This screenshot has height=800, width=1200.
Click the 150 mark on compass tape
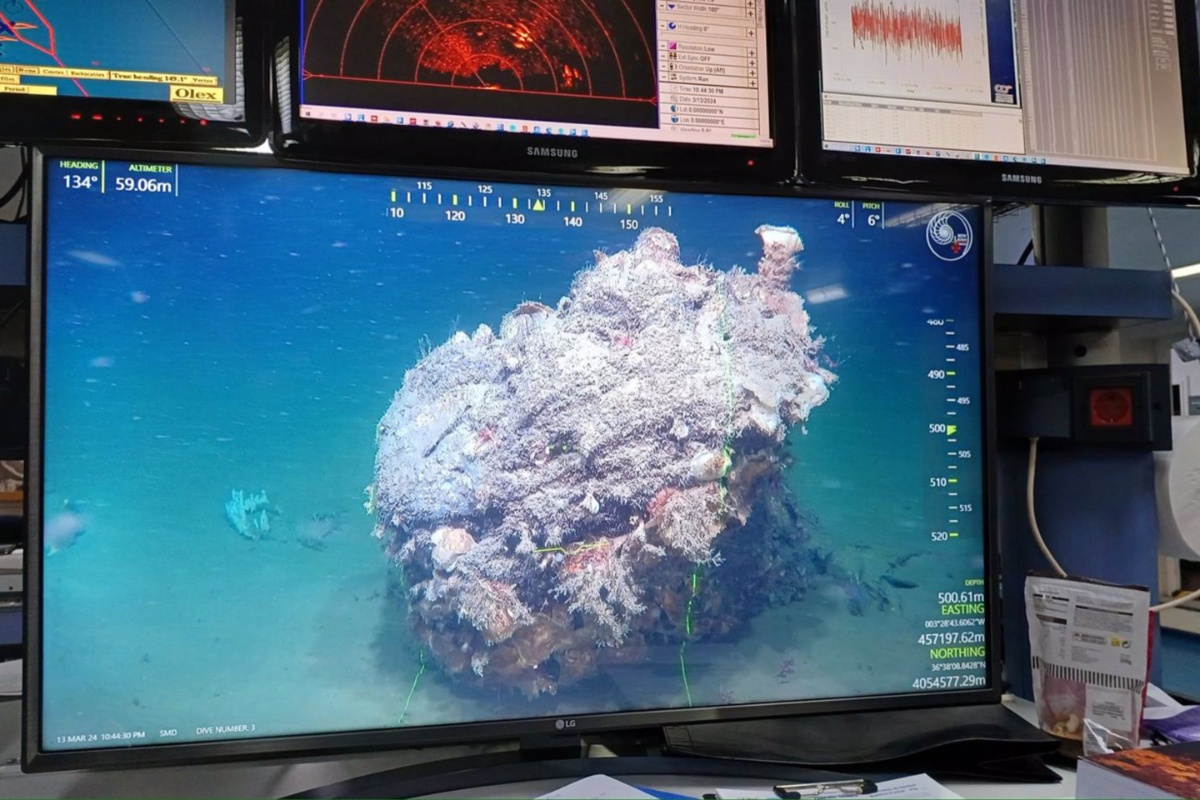pyautogui.click(x=629, y=223)
